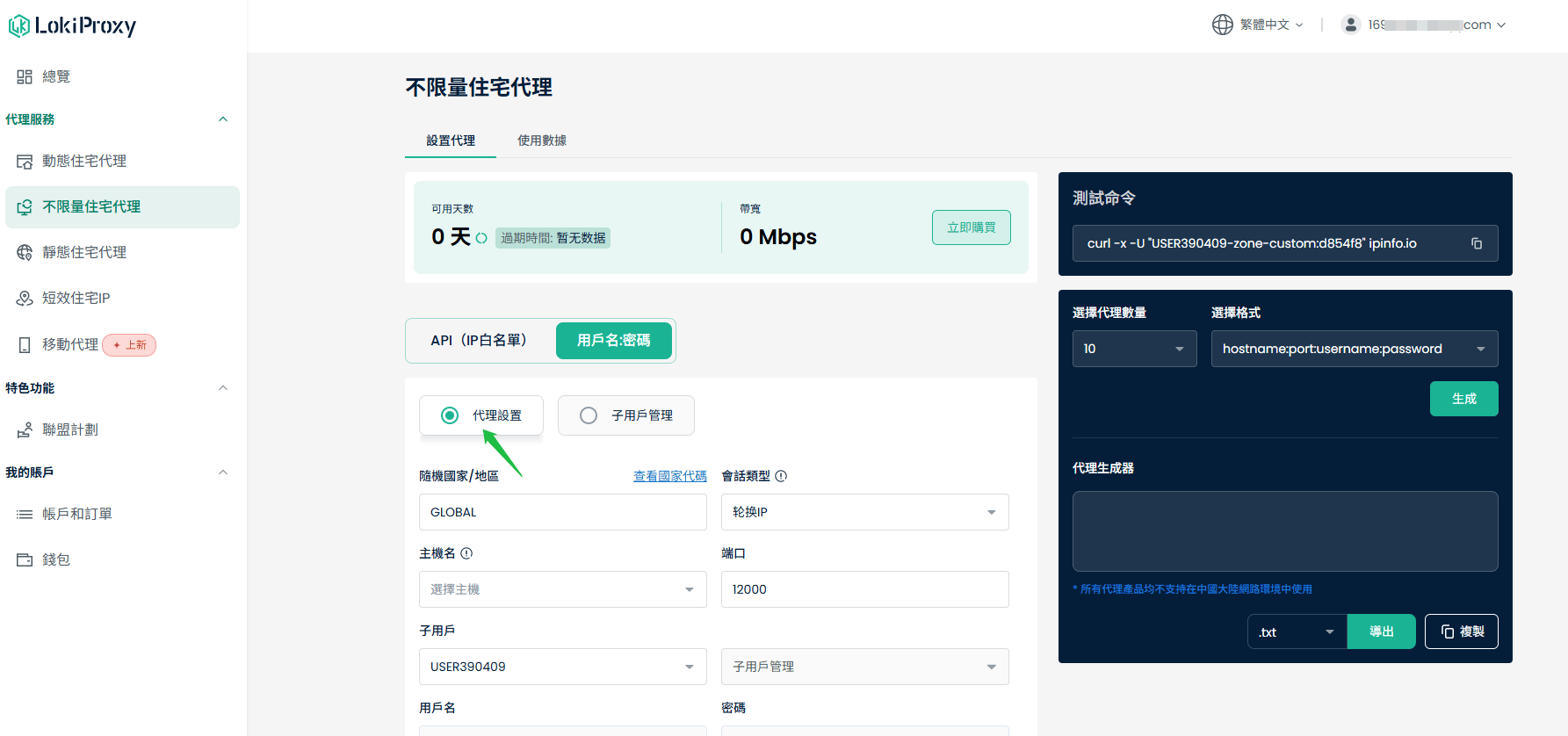Collapse the 我的賬戶 sidebar section
1568x736 pixels.
(223, 473)
